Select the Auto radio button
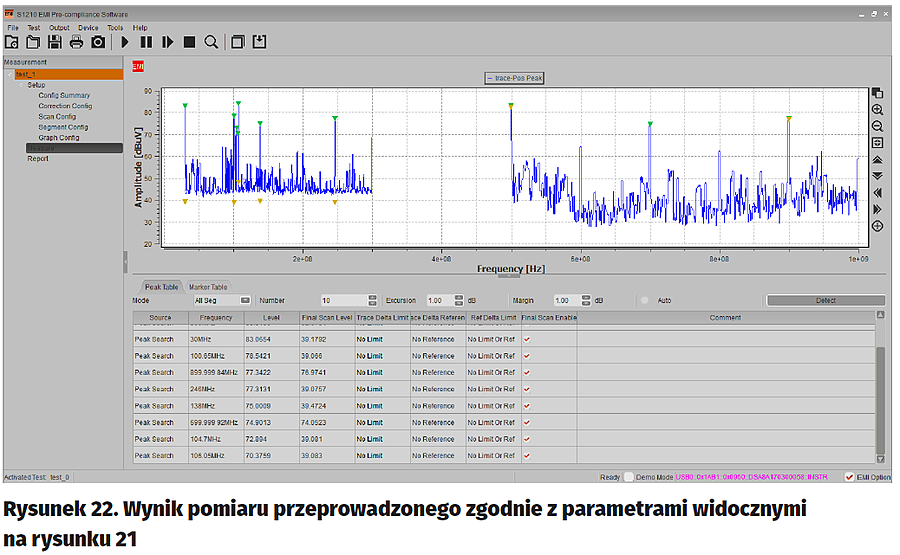900x555 pixels. [645, 300]
